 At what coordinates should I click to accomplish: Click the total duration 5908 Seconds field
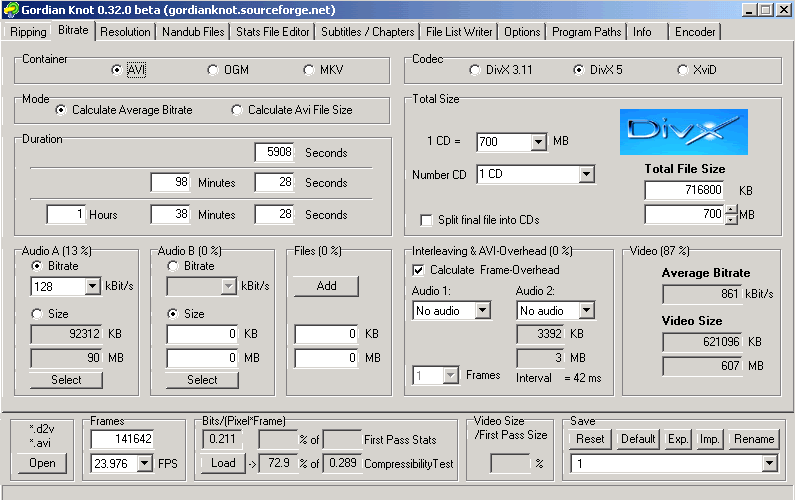pyautogui.click(x=274, y=152)
